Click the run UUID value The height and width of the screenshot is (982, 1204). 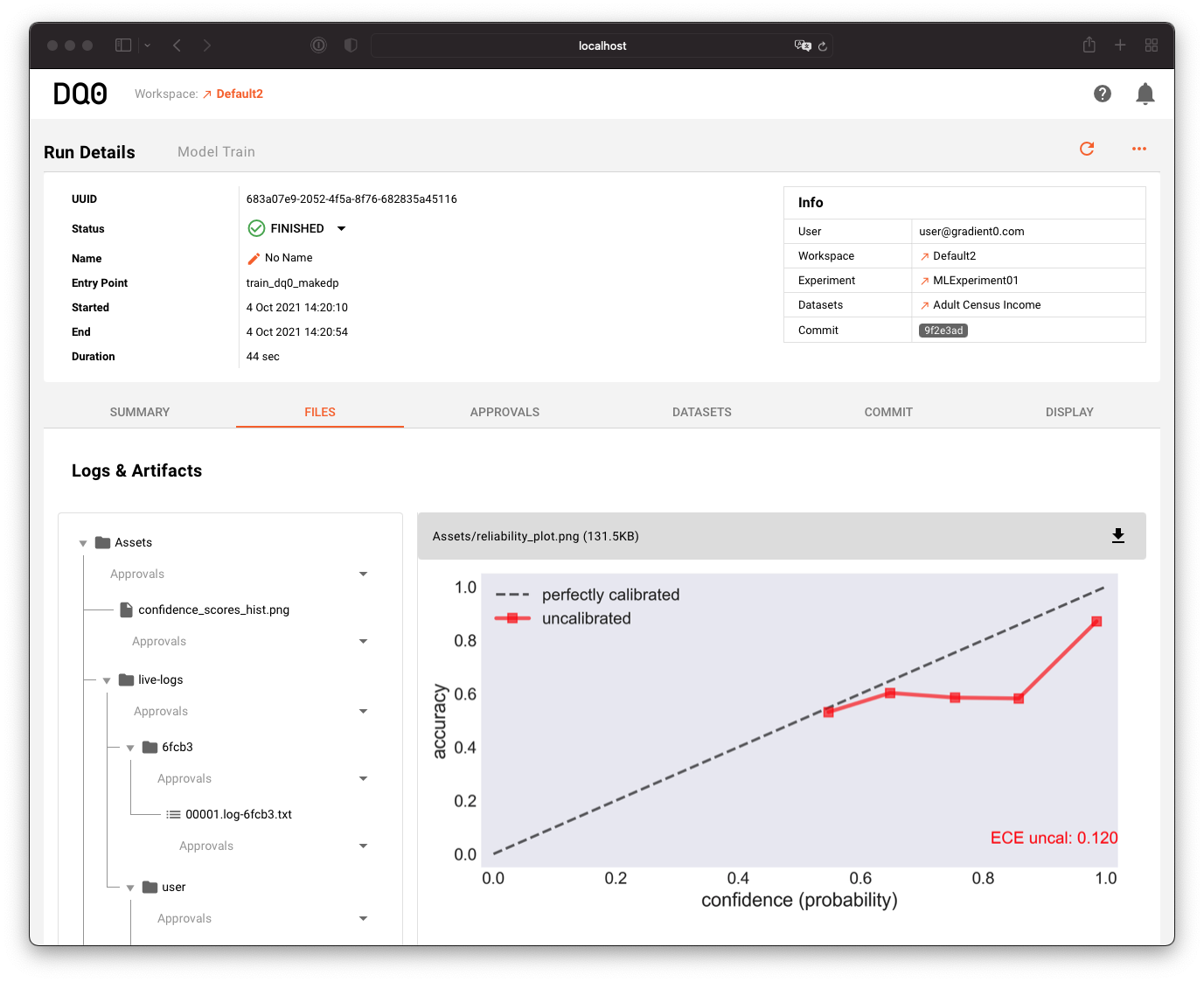[x=351, y=199]
